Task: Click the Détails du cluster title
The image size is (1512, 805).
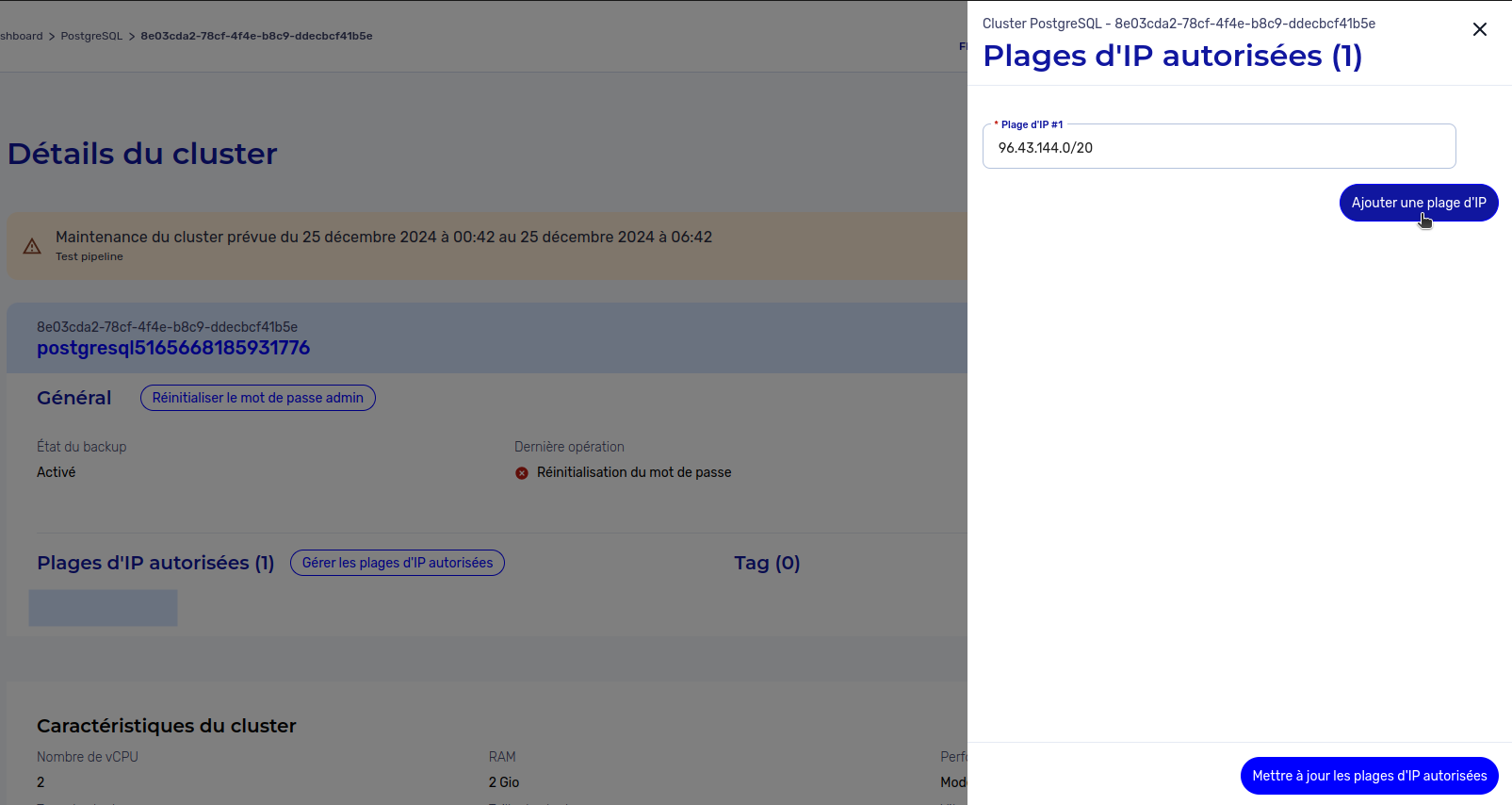Action: 142,154
